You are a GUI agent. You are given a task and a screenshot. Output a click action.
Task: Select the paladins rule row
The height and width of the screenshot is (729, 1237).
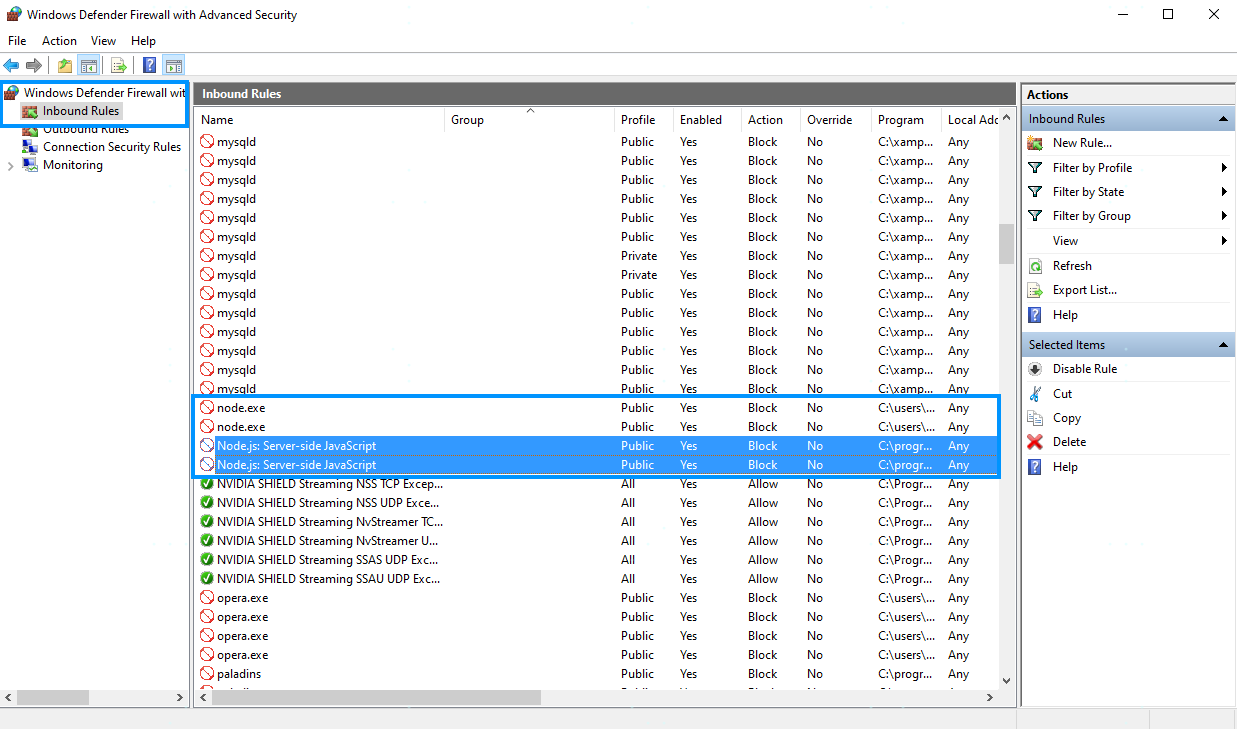pyautogui.click(x=596, y=674)
